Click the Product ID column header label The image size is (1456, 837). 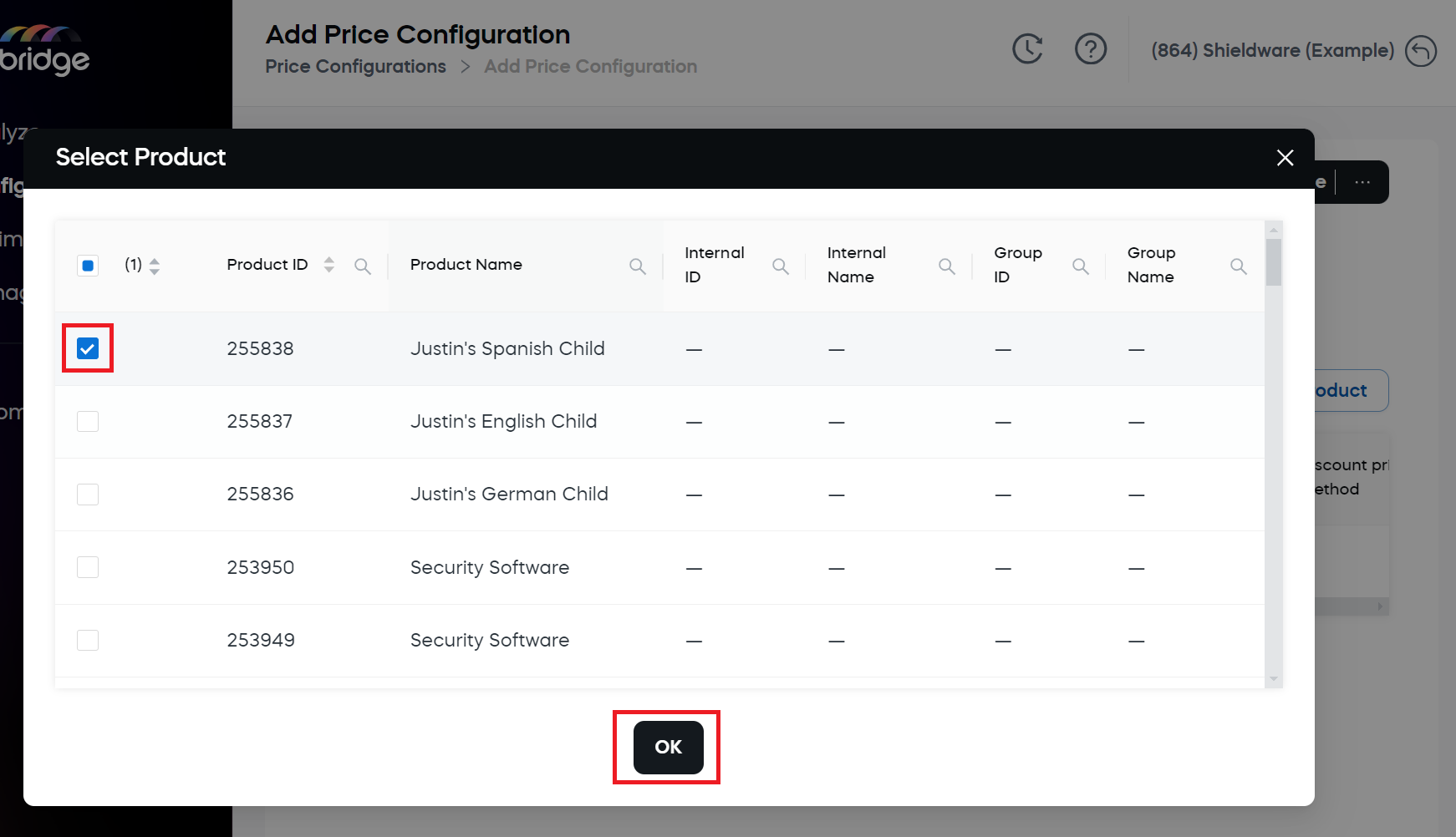pyautogui.click(x=267, y=265)
